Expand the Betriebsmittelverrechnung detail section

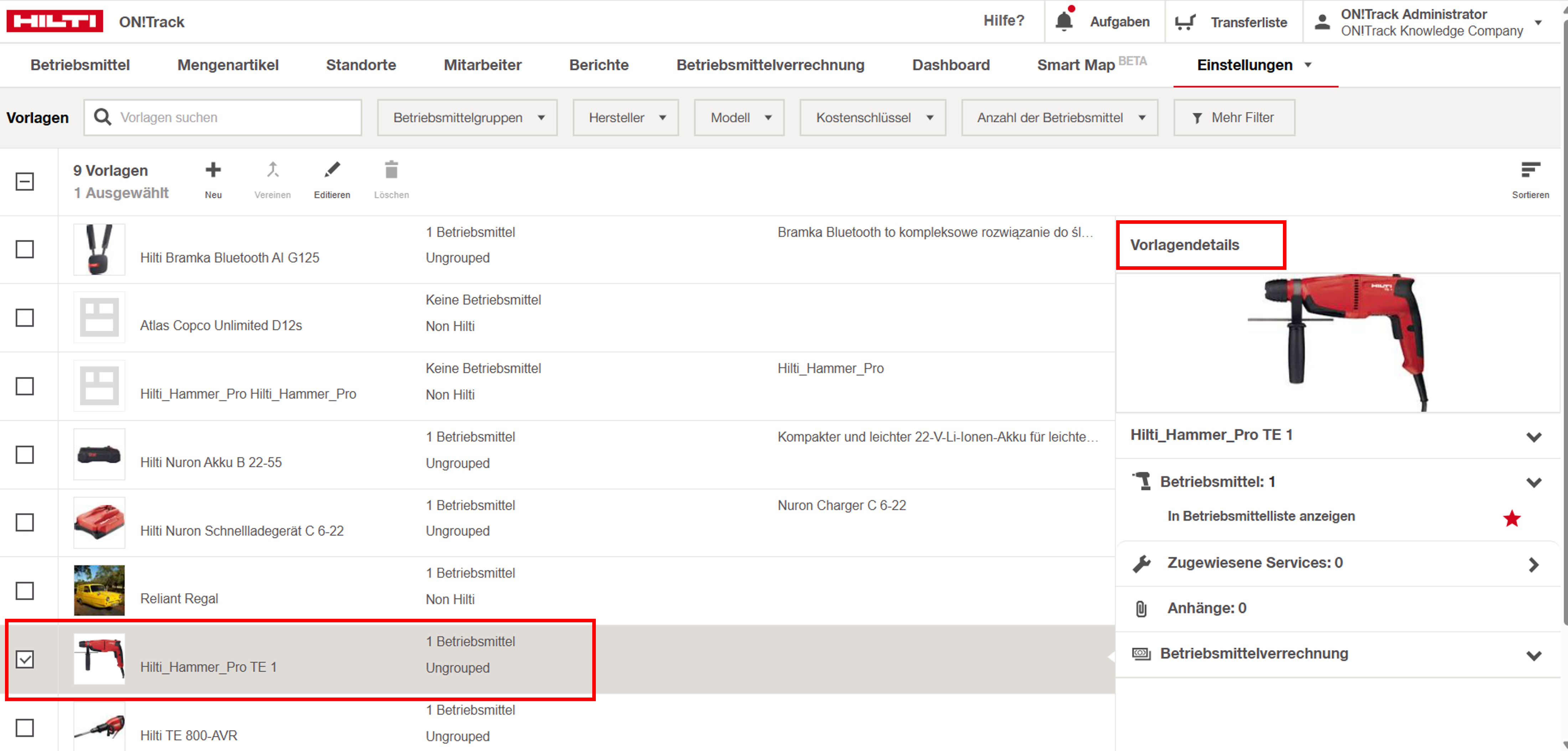click(x=1534, y=655)
